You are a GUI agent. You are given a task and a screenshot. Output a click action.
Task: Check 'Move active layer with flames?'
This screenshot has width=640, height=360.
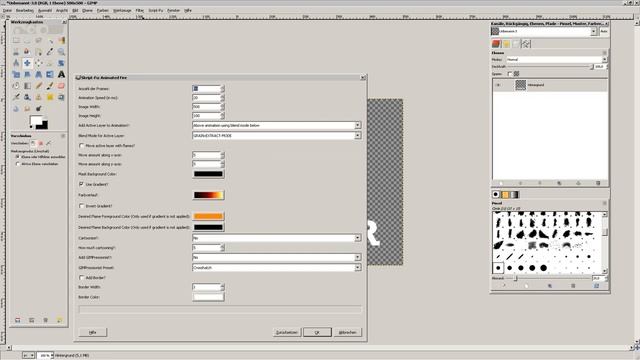click(81, 145)
